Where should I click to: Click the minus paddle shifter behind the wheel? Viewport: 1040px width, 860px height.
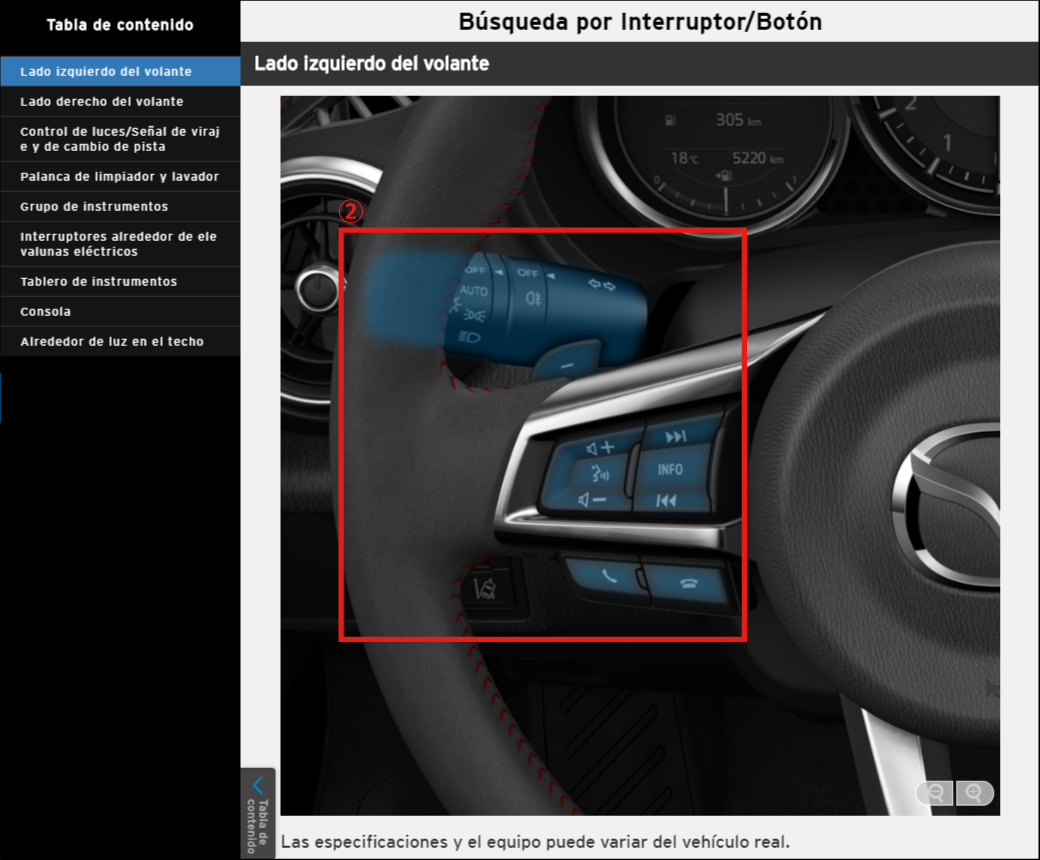[566, 364]
